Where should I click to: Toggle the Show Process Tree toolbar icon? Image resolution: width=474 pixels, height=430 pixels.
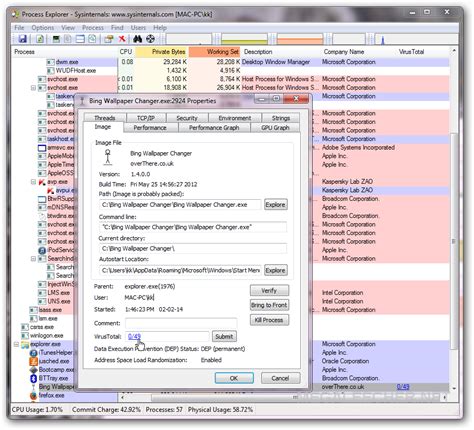(x=68, y=39)
